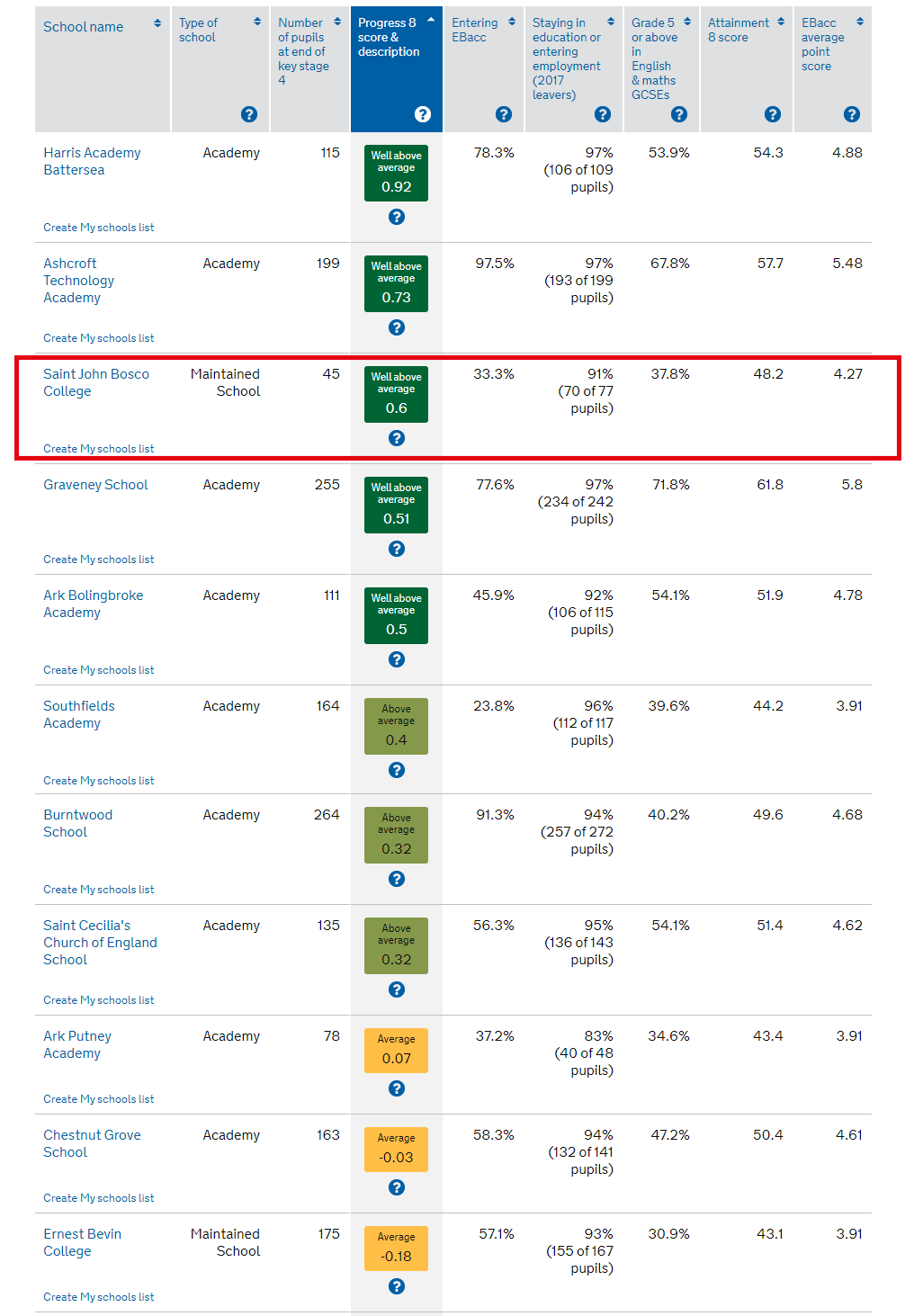Open Progress 8 help for Harris Academy Battersea

tap(397, 217)
